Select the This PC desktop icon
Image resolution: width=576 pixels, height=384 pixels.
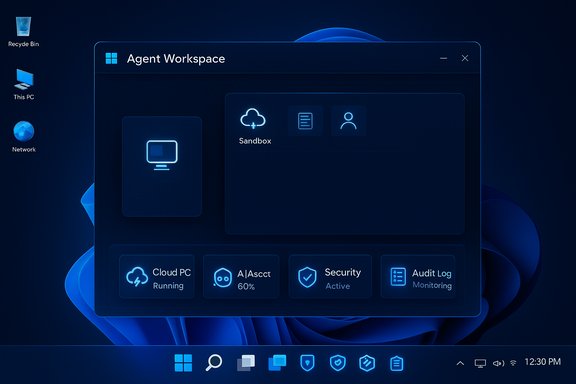tap(24, 84)
